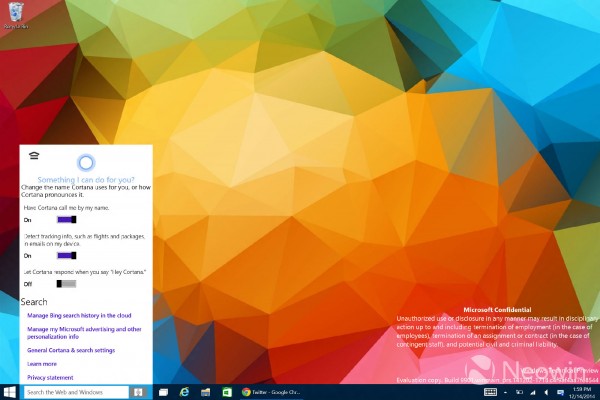Open File Explorer from the taskbar
Image resolution: width=600 pixels, height=400 pixels.
pyautogui.click(x=205, y=392)
